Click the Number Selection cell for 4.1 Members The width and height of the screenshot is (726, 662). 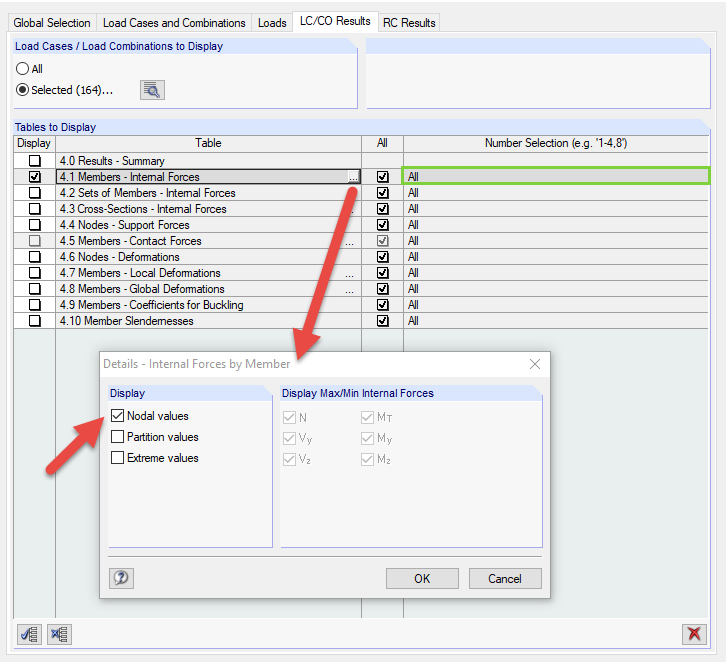(x=556, y=176)
